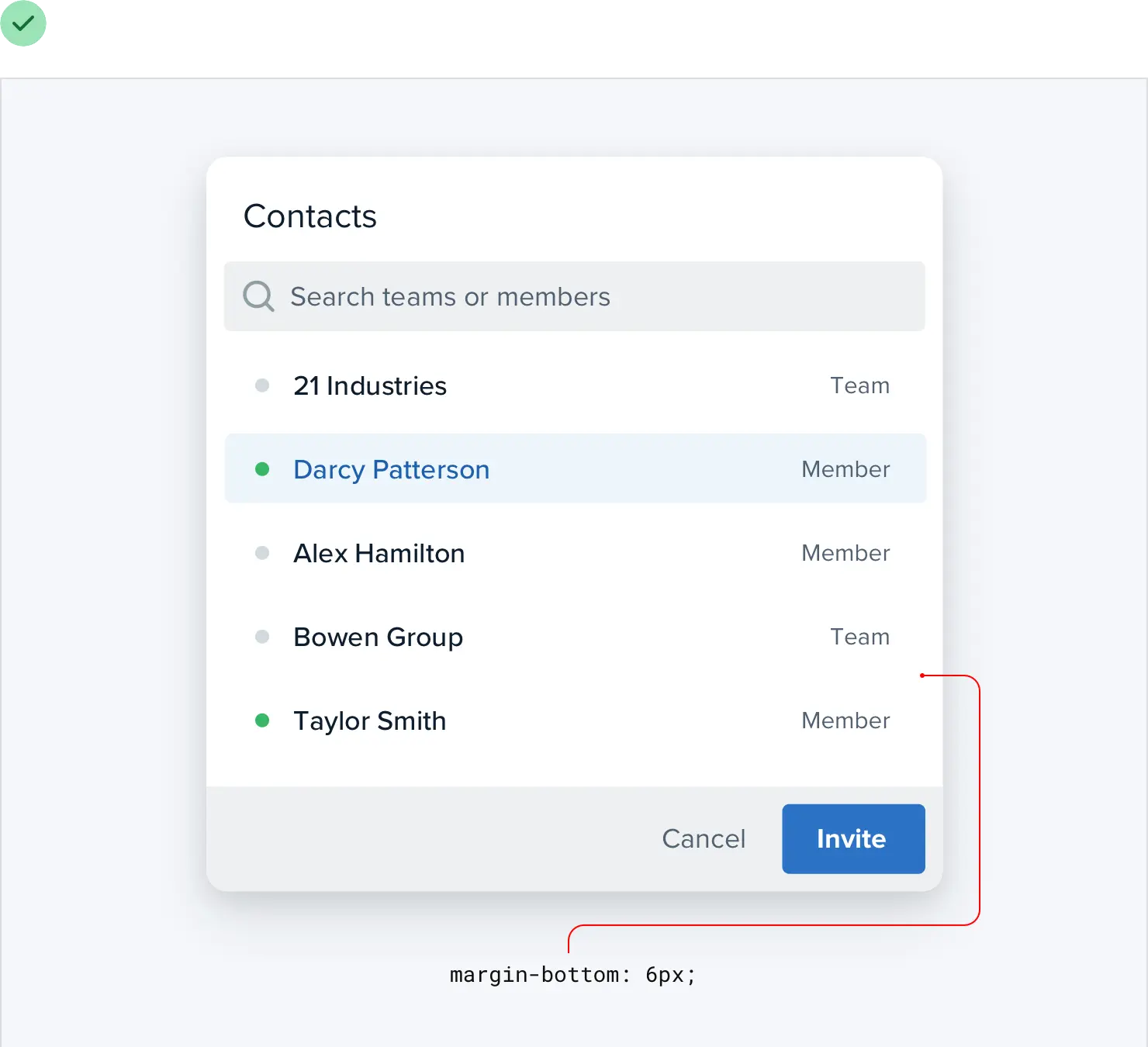The height and width of the screenshot is (1047, 1148).
Task: Select the Taylor Smith contact name
Action: 369,721
